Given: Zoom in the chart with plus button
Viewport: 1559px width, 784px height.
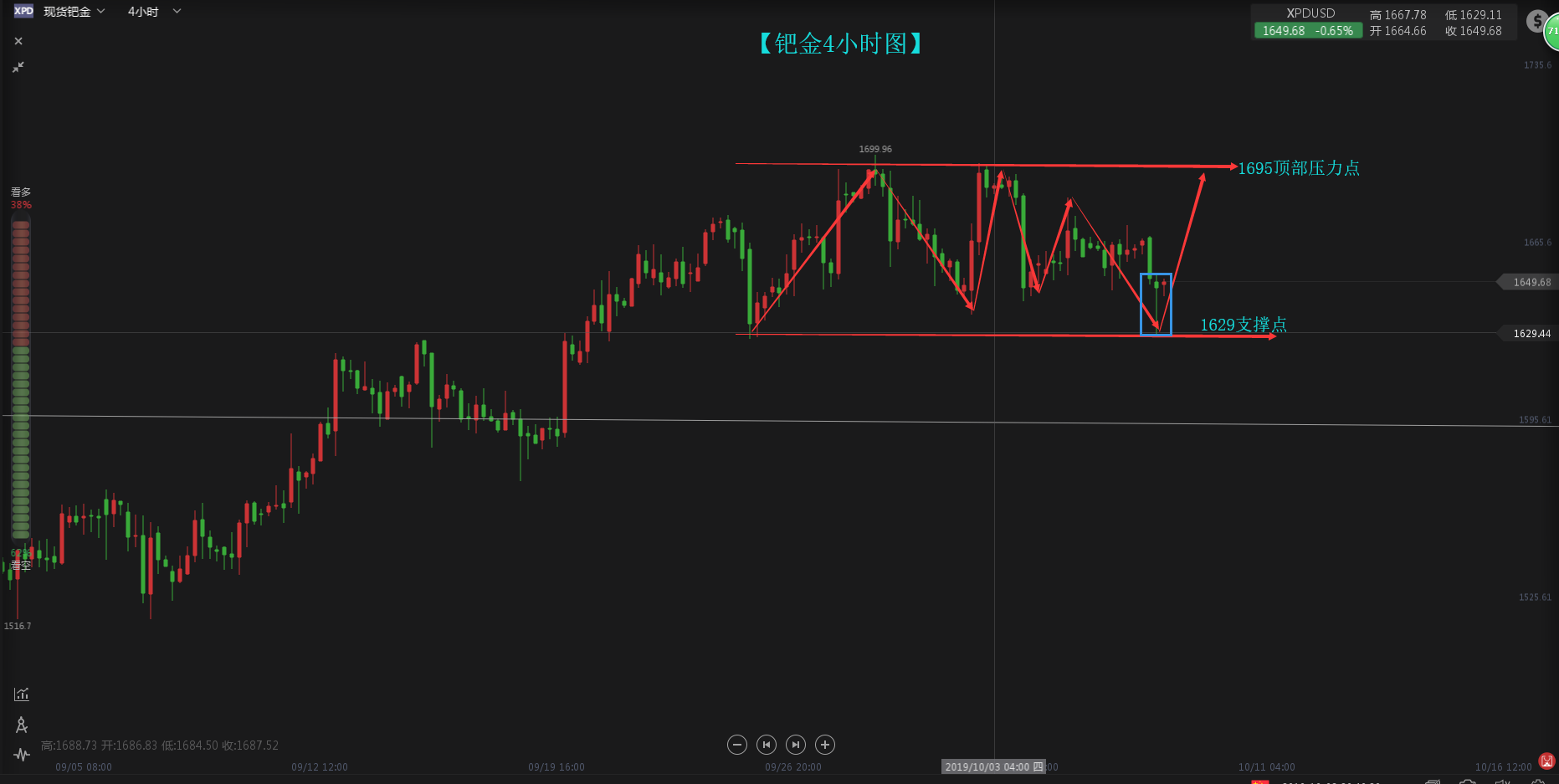Looking at the screenshot, I should (x=825, y=745).
